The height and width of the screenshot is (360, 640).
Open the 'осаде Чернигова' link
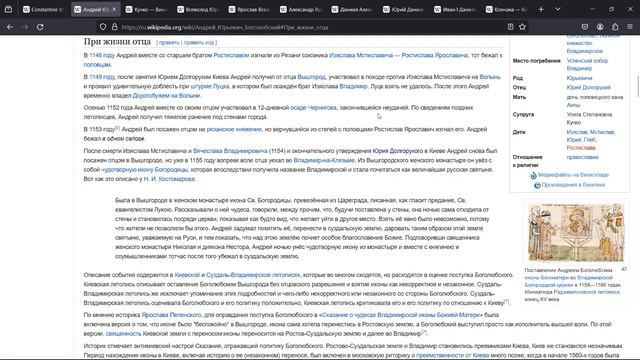point(313,108)
